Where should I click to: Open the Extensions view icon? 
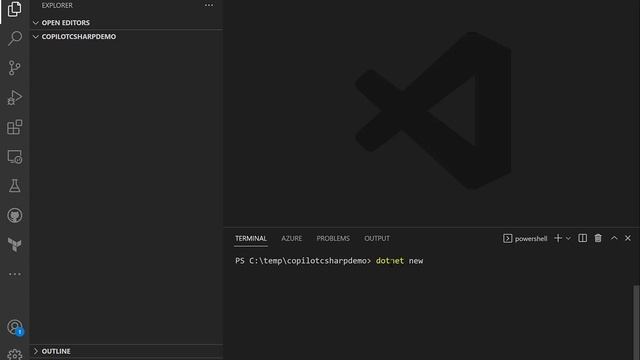click(x=15, y=127)
